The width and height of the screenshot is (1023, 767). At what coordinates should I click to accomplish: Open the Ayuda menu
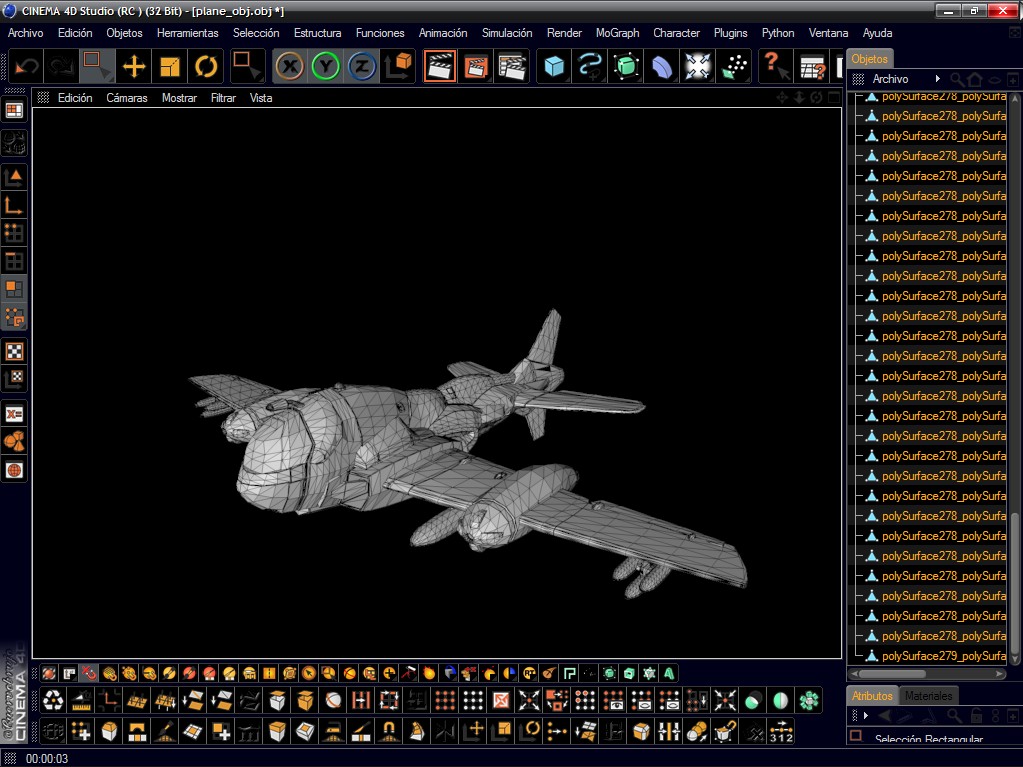tap(877, 33)
